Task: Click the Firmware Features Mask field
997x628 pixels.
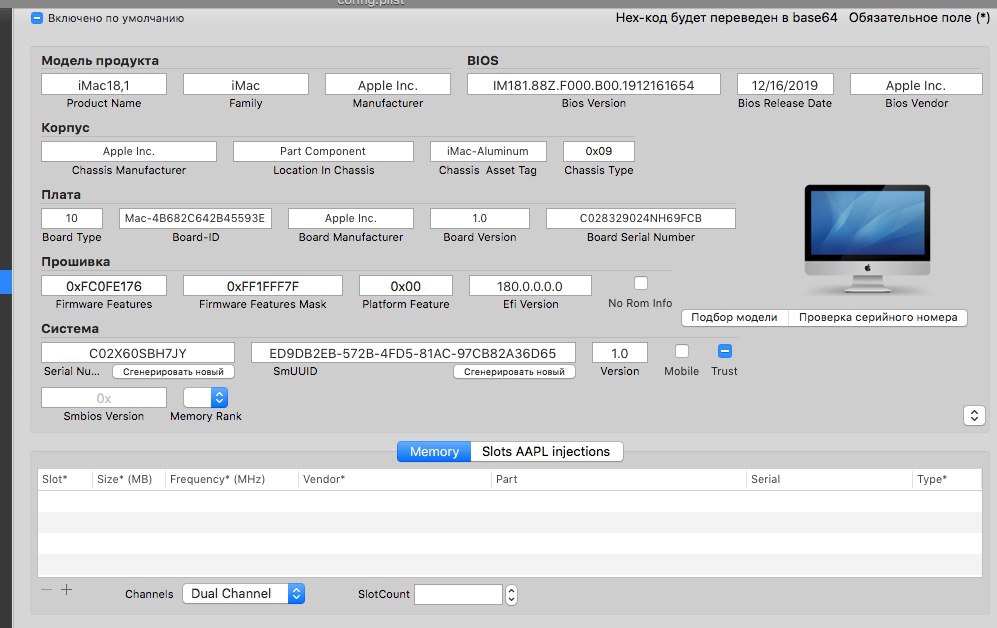Action: click(263, 286)
